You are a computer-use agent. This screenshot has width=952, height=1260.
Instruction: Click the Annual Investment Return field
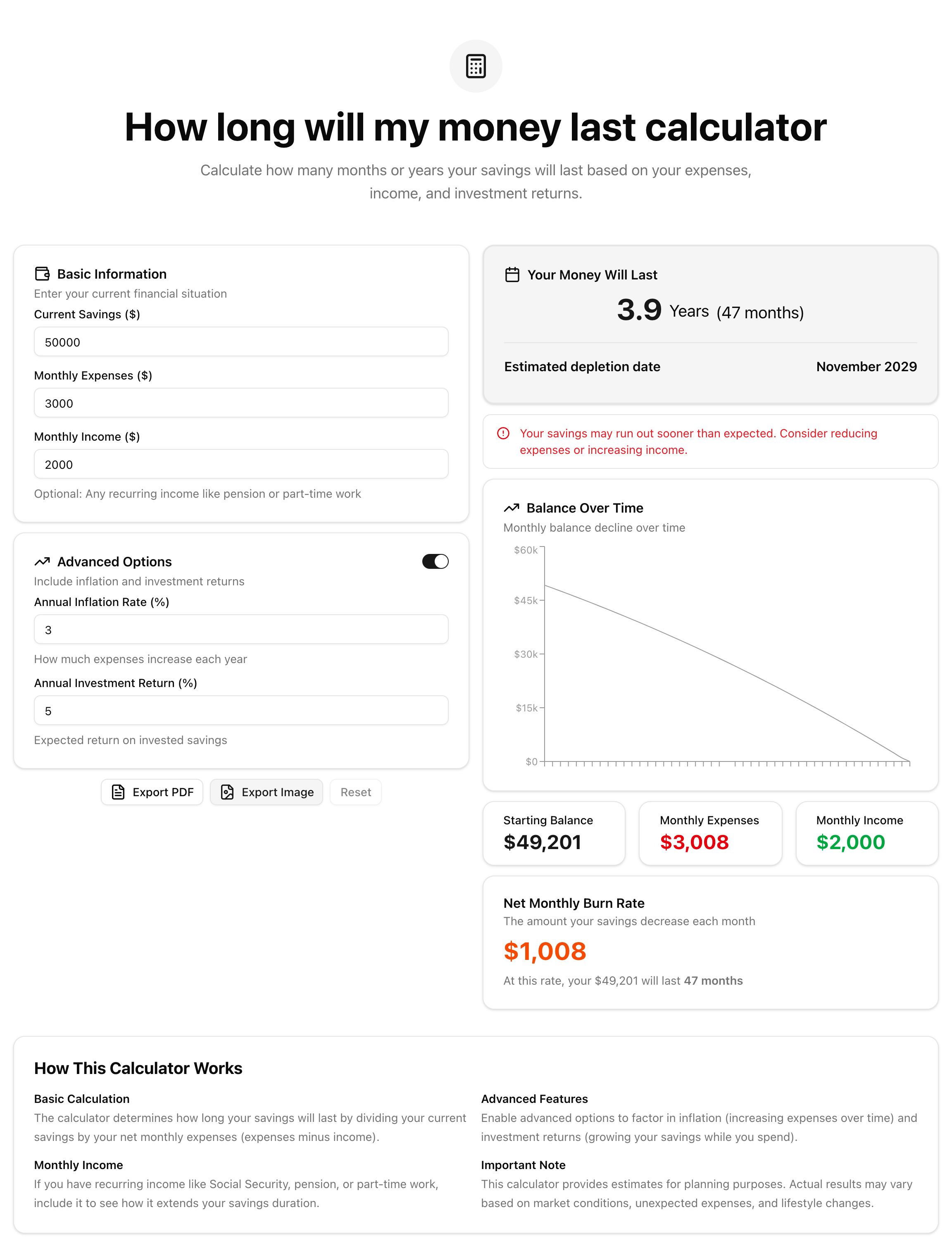(x=241, y=710)
